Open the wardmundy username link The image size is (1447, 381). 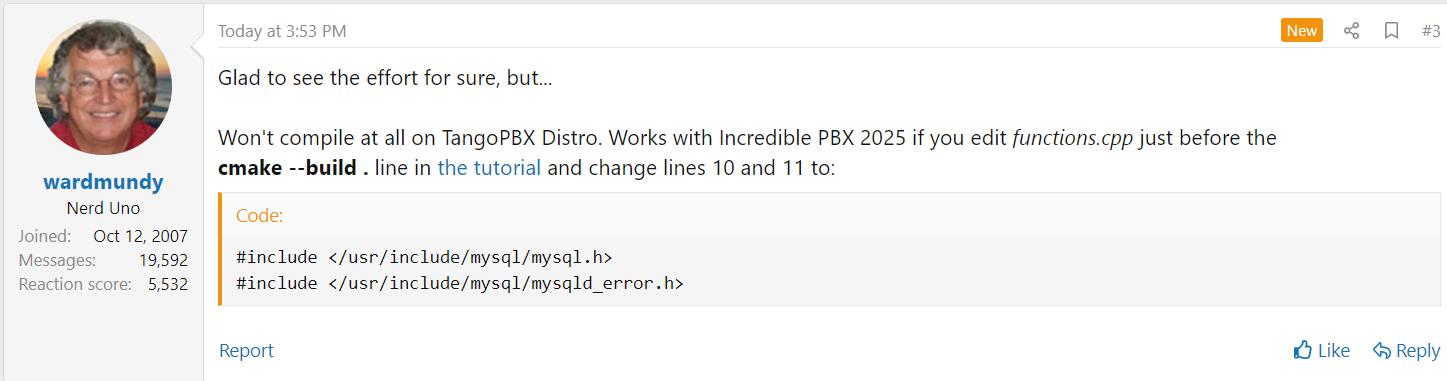pyautogui.click(x=104, y=183)
